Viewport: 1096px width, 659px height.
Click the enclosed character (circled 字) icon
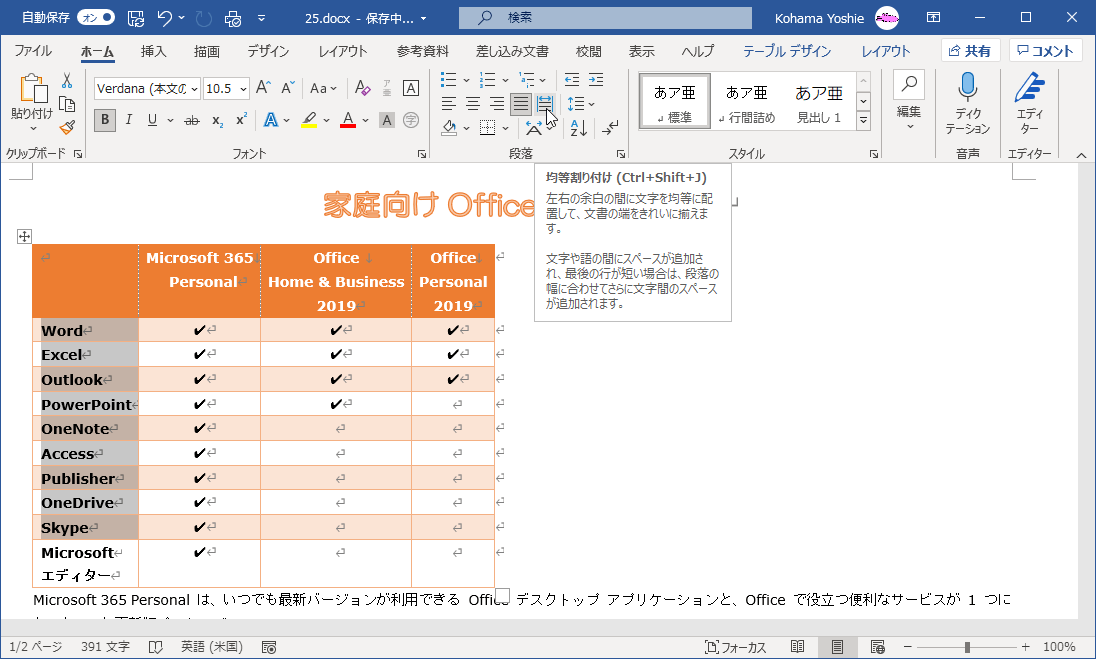click(411, 120)
